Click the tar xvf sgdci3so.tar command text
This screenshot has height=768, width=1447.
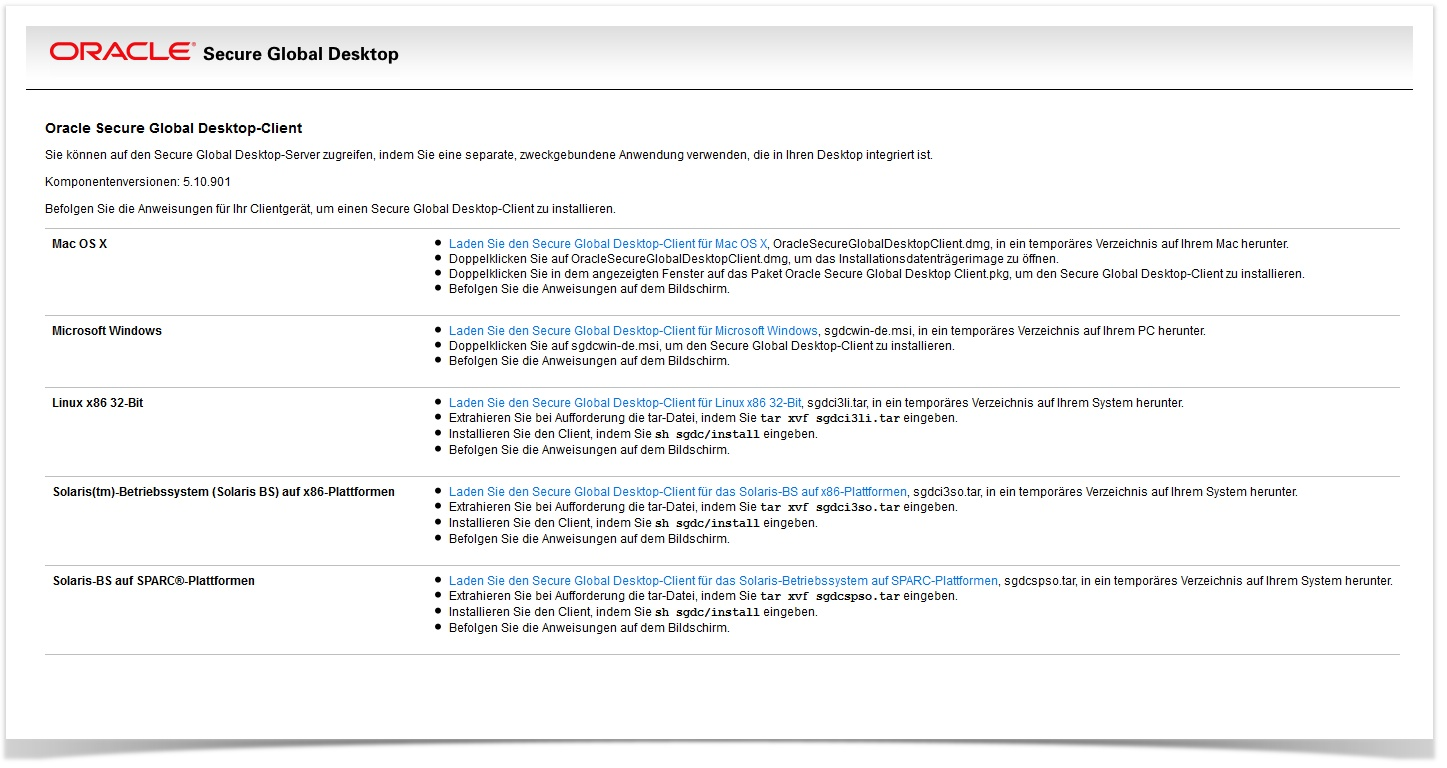pos(829,507)
